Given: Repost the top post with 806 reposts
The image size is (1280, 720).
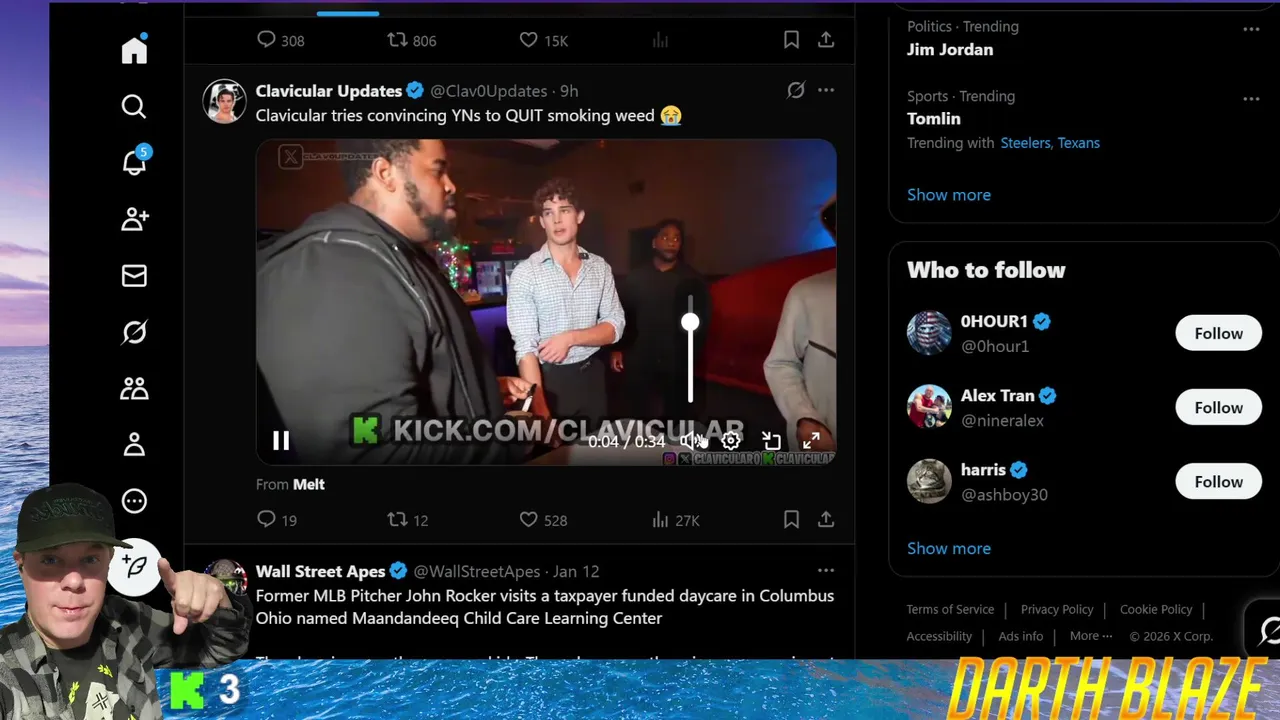Looking at the screenshot, I should coord(397,39).
